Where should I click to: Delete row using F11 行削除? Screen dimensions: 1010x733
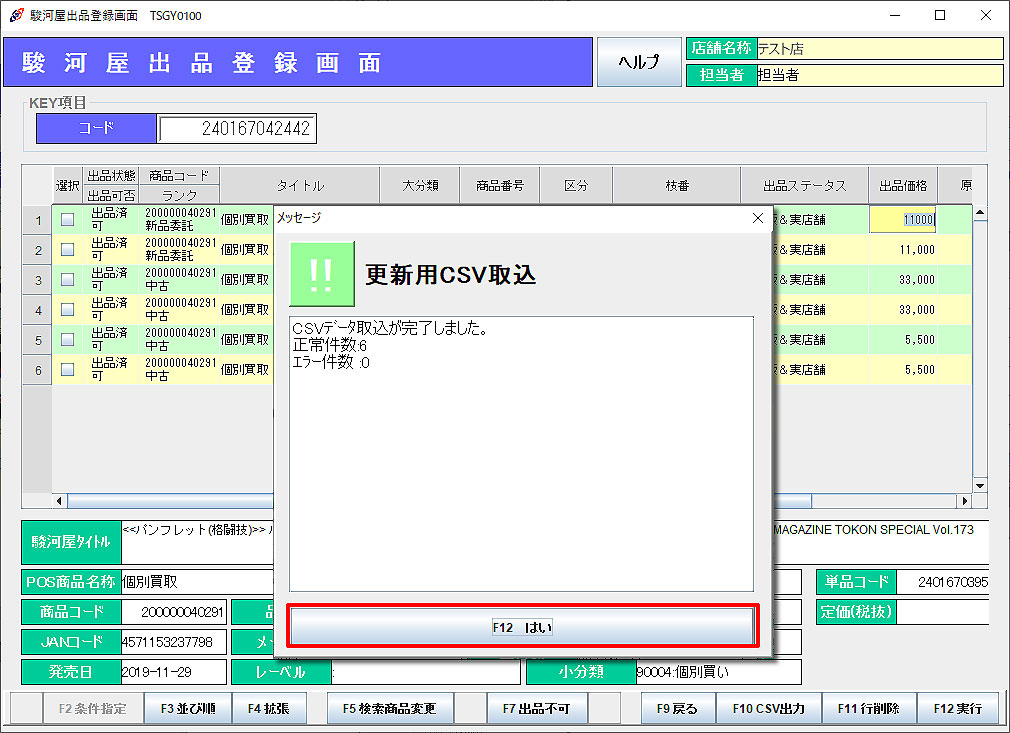pos(868,708)
